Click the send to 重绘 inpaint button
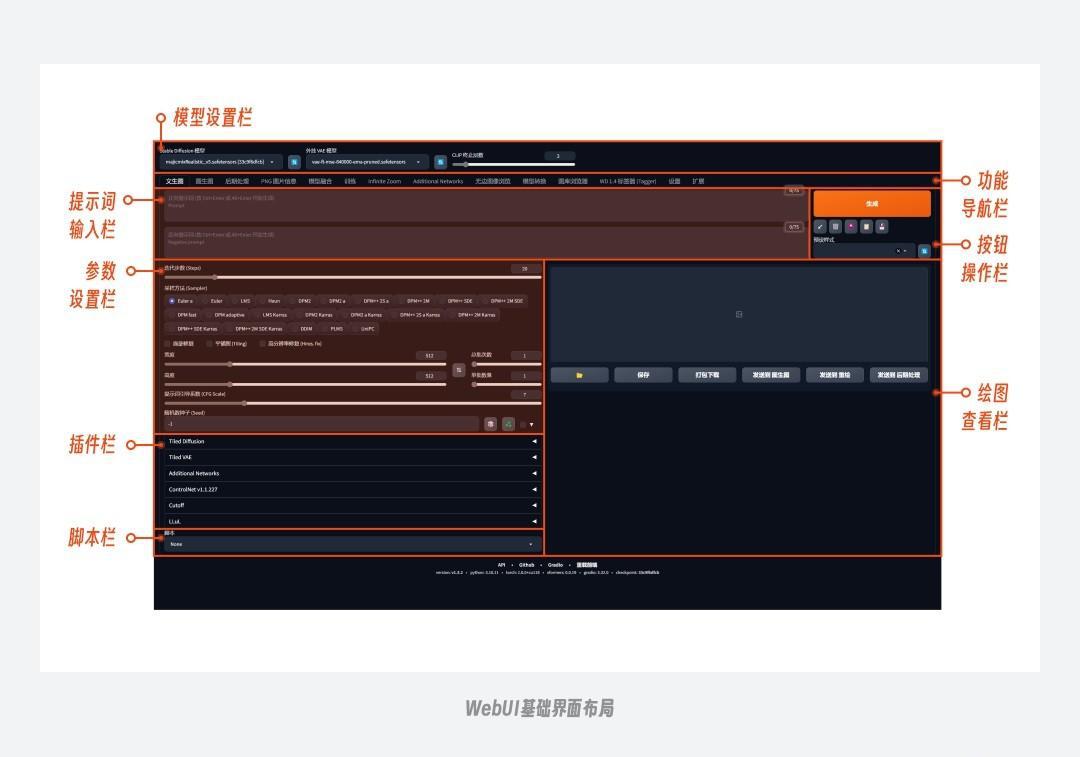The width and height of the screenshot is (1080, 757). pyautogui.click(x=835, y=375)
